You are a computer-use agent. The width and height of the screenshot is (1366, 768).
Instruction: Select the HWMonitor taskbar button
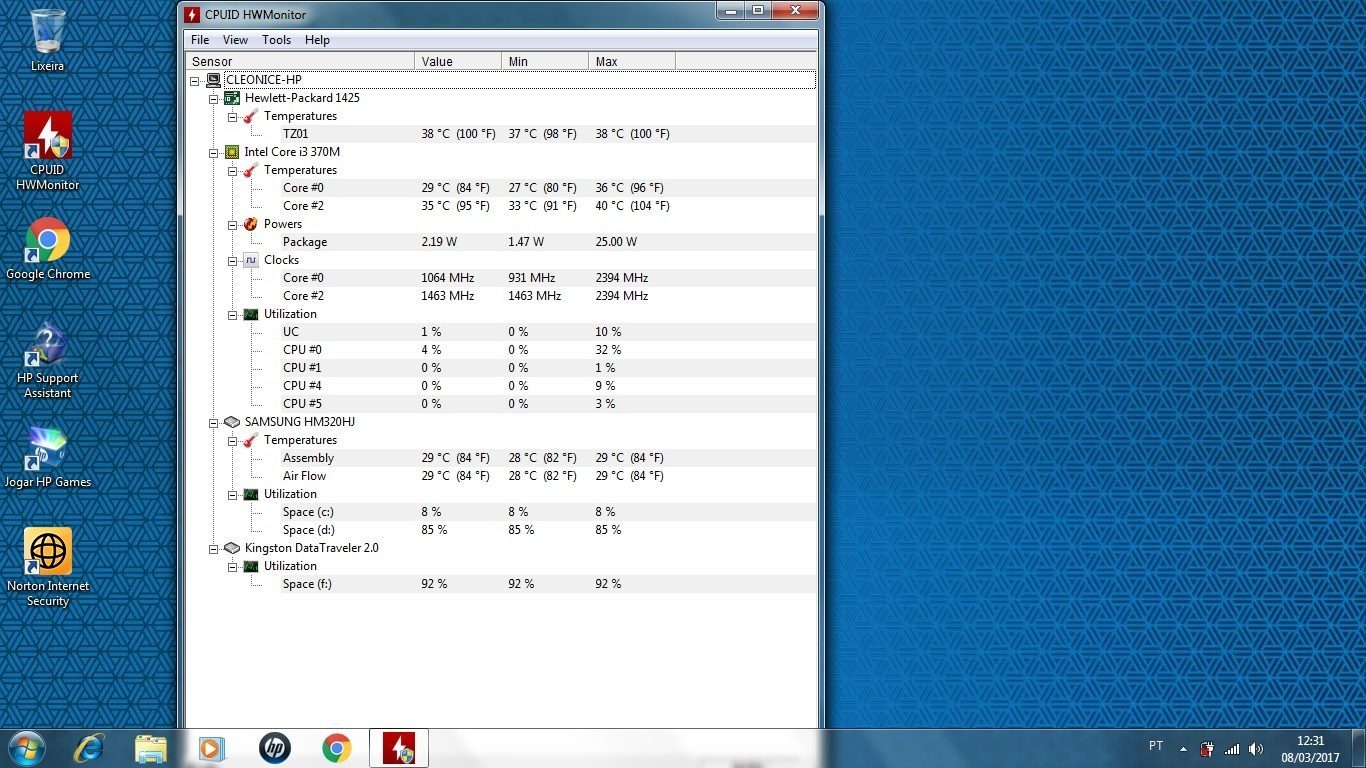(399, 748)
